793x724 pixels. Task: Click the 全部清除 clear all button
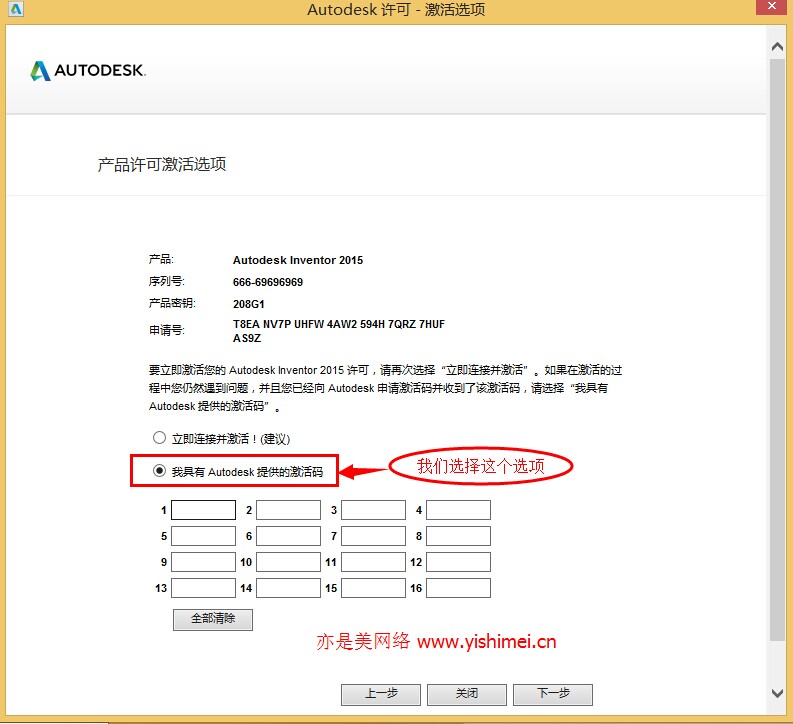click(213, 619)
